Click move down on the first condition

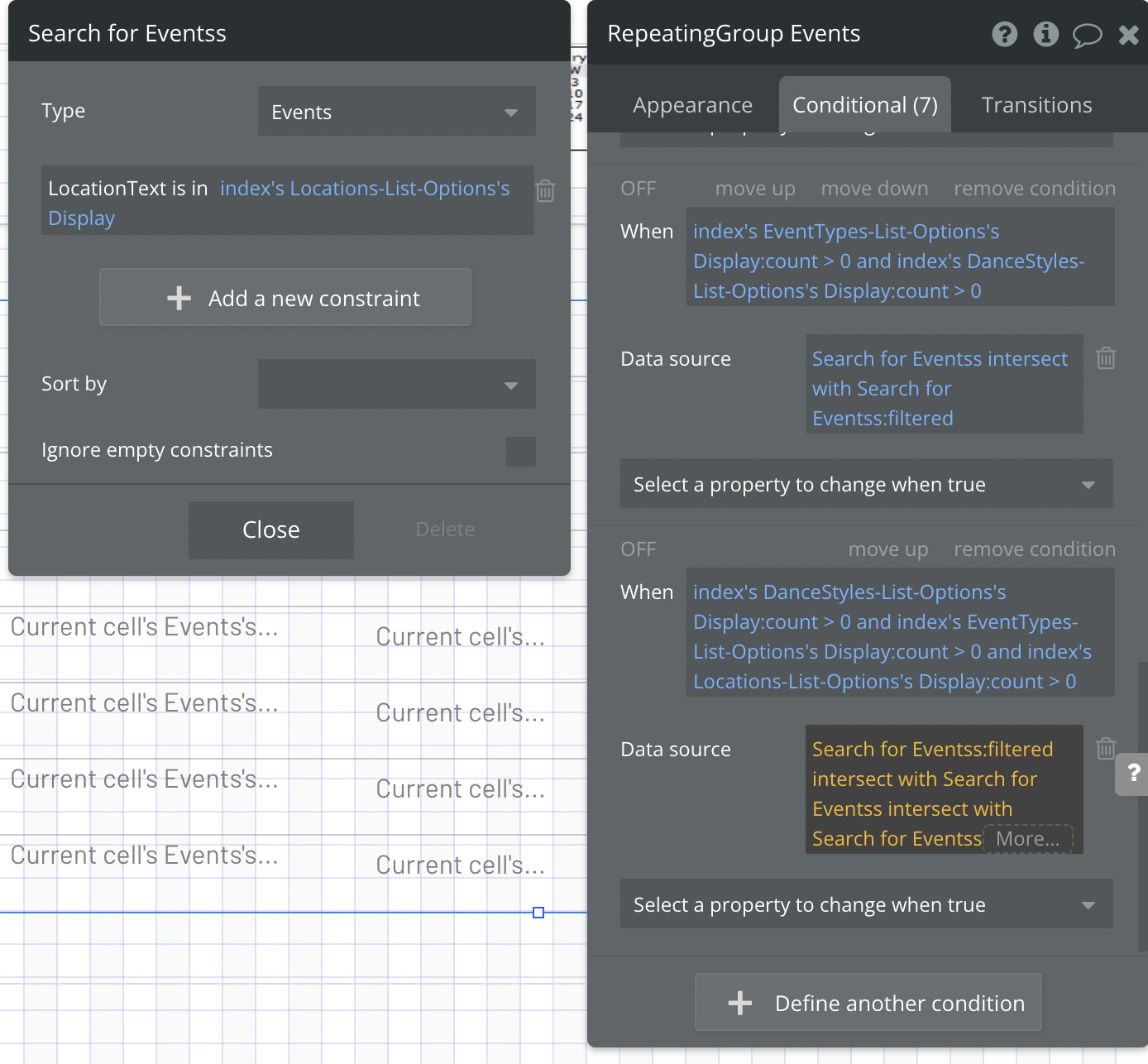click(874, 189)
